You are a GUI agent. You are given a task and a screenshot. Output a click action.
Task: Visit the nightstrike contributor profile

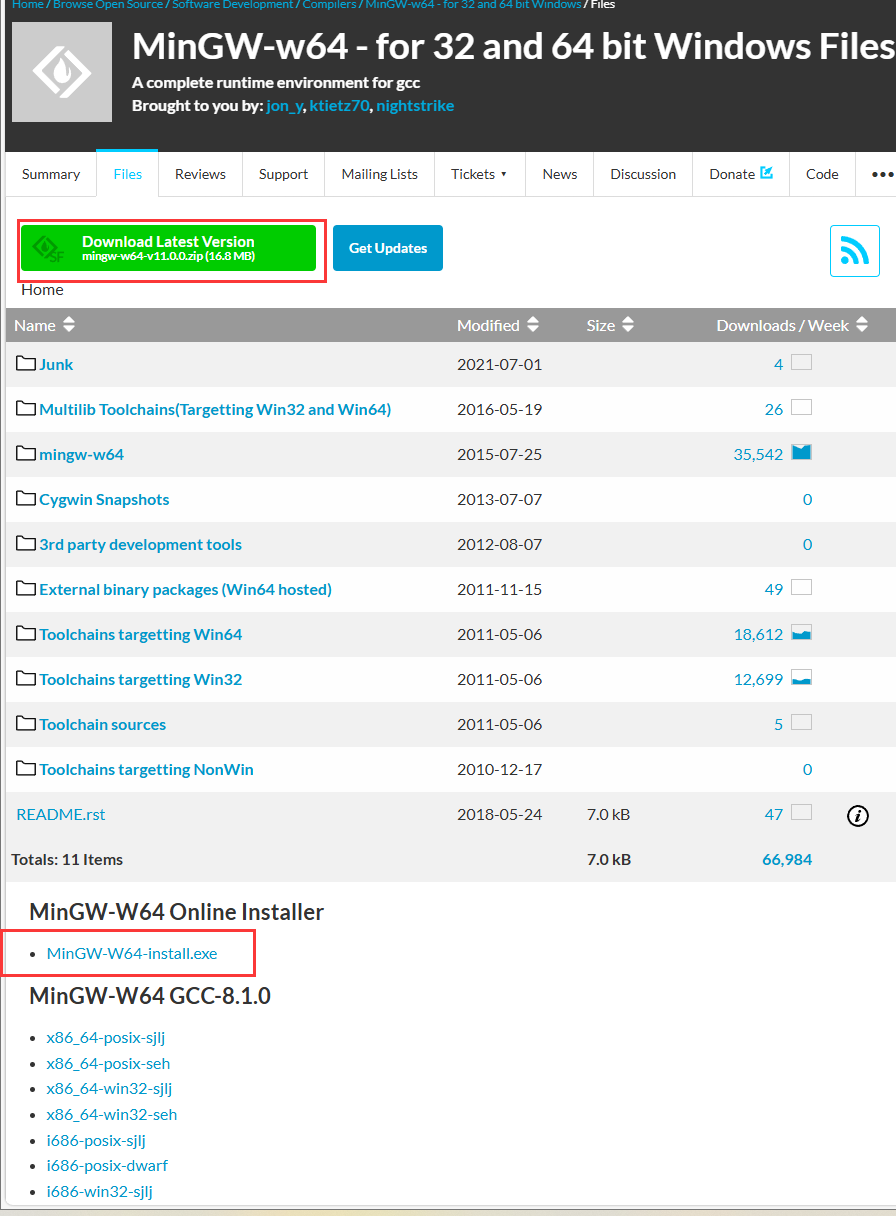415,105
